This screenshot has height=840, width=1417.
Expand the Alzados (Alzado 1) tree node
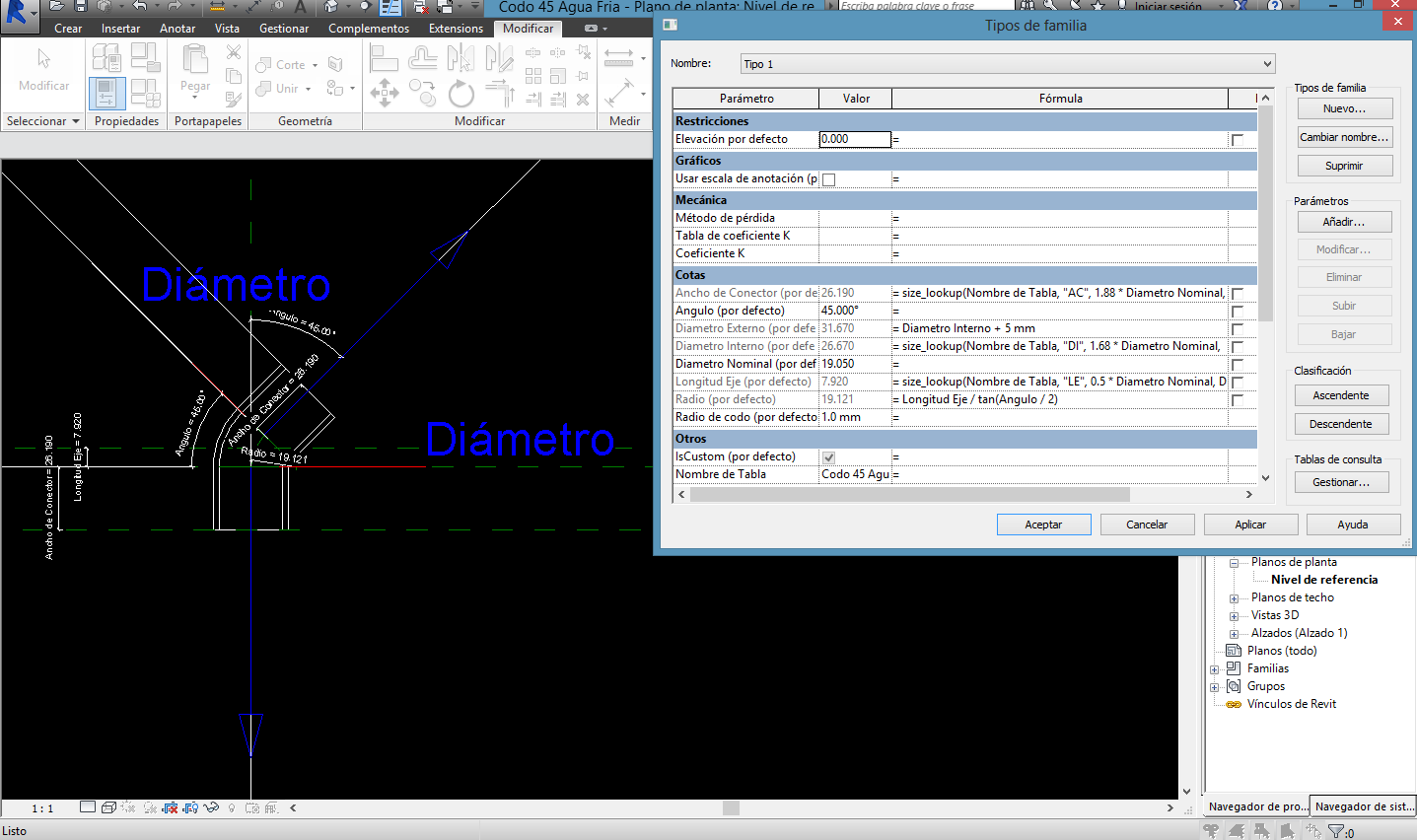coord(1234,634)
